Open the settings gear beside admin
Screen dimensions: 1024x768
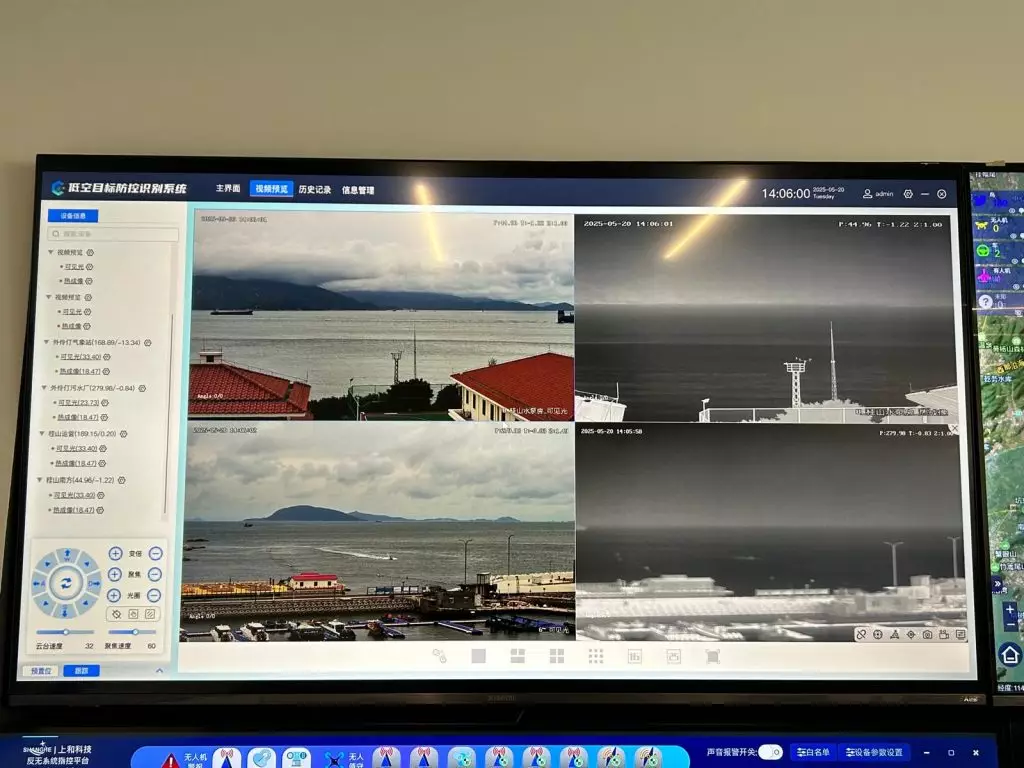pyautogui.click(x=908, y=194)
